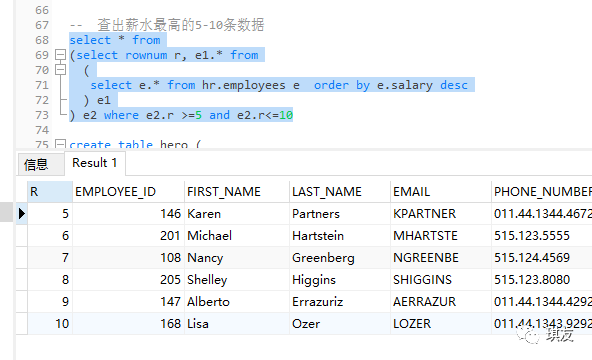Screen dimensions: 592x360
Task: Select cell with first name Michael
Action: (237, 236)
